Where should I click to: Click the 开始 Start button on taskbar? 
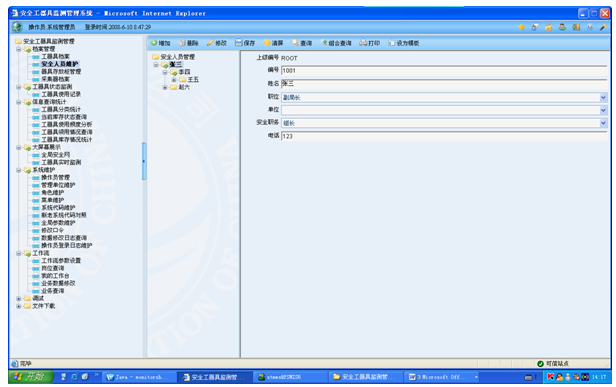31,377
